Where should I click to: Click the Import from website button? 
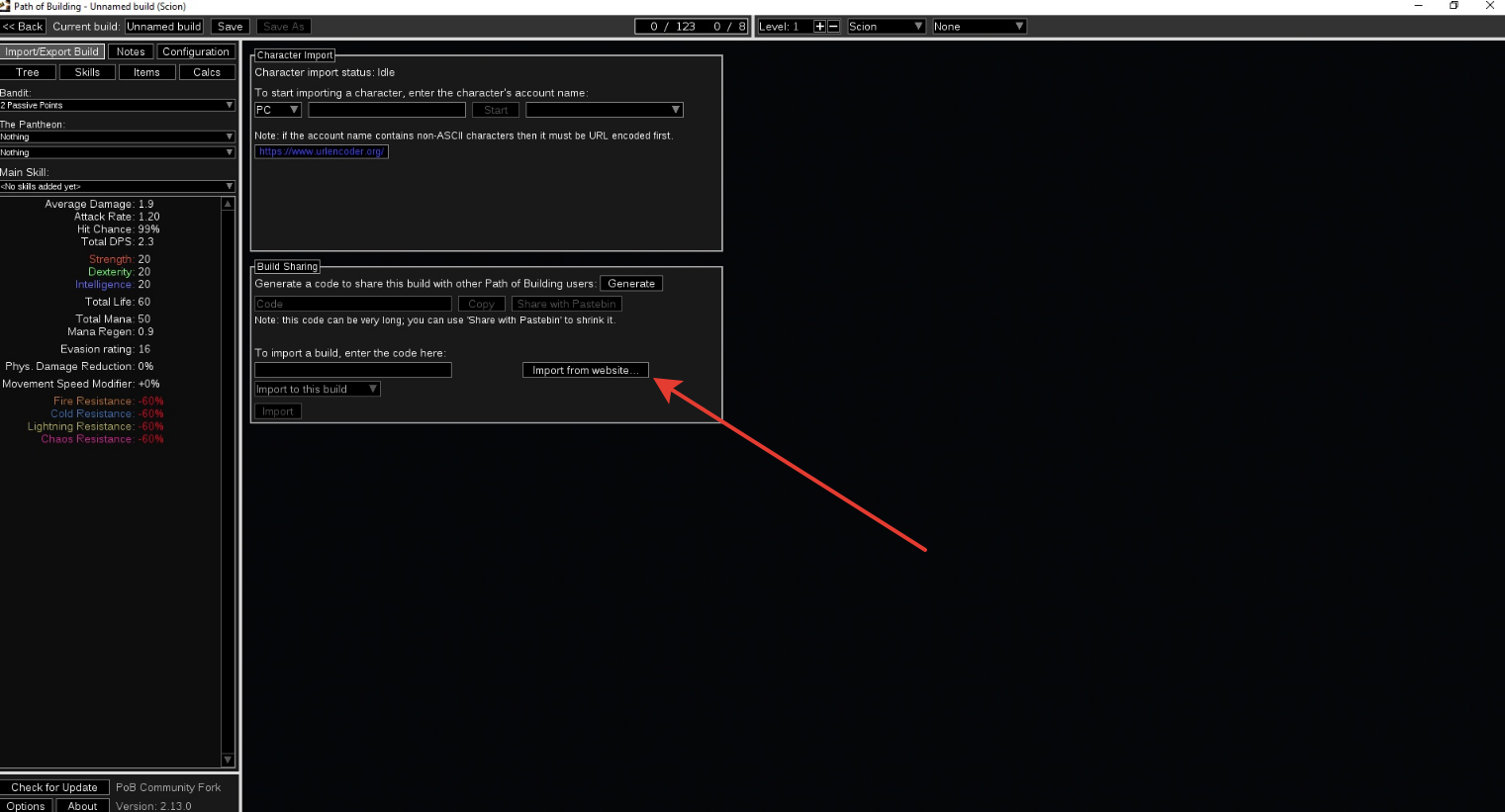tap(585, 370)
